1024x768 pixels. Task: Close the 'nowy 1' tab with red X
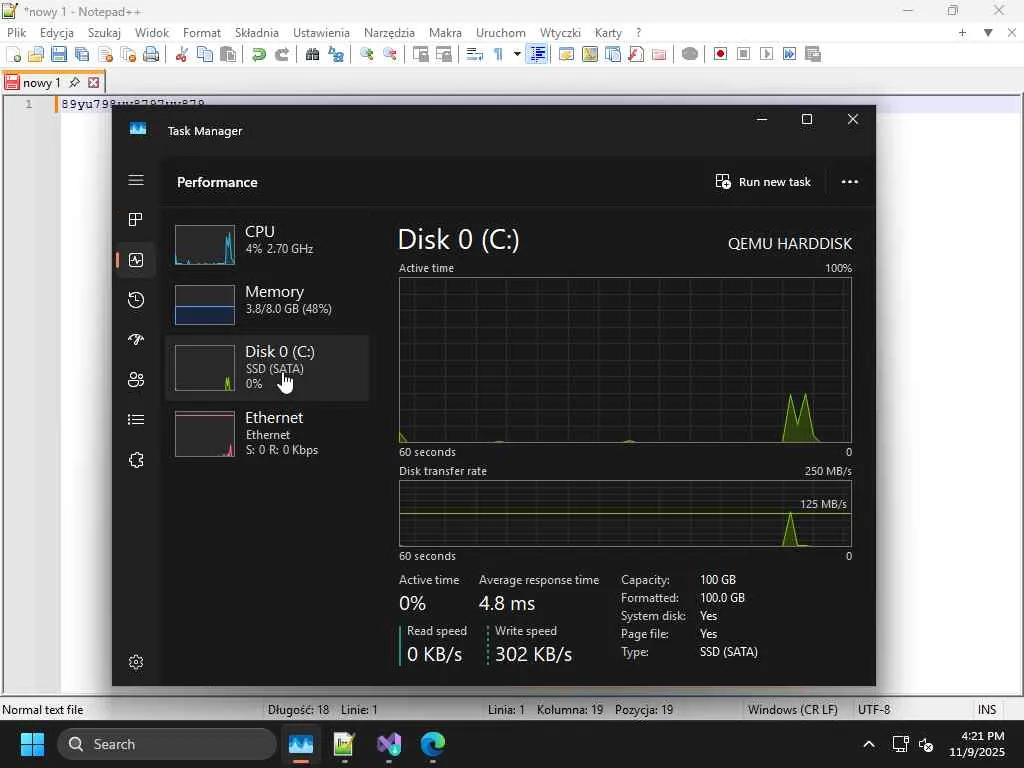point(93,83)
